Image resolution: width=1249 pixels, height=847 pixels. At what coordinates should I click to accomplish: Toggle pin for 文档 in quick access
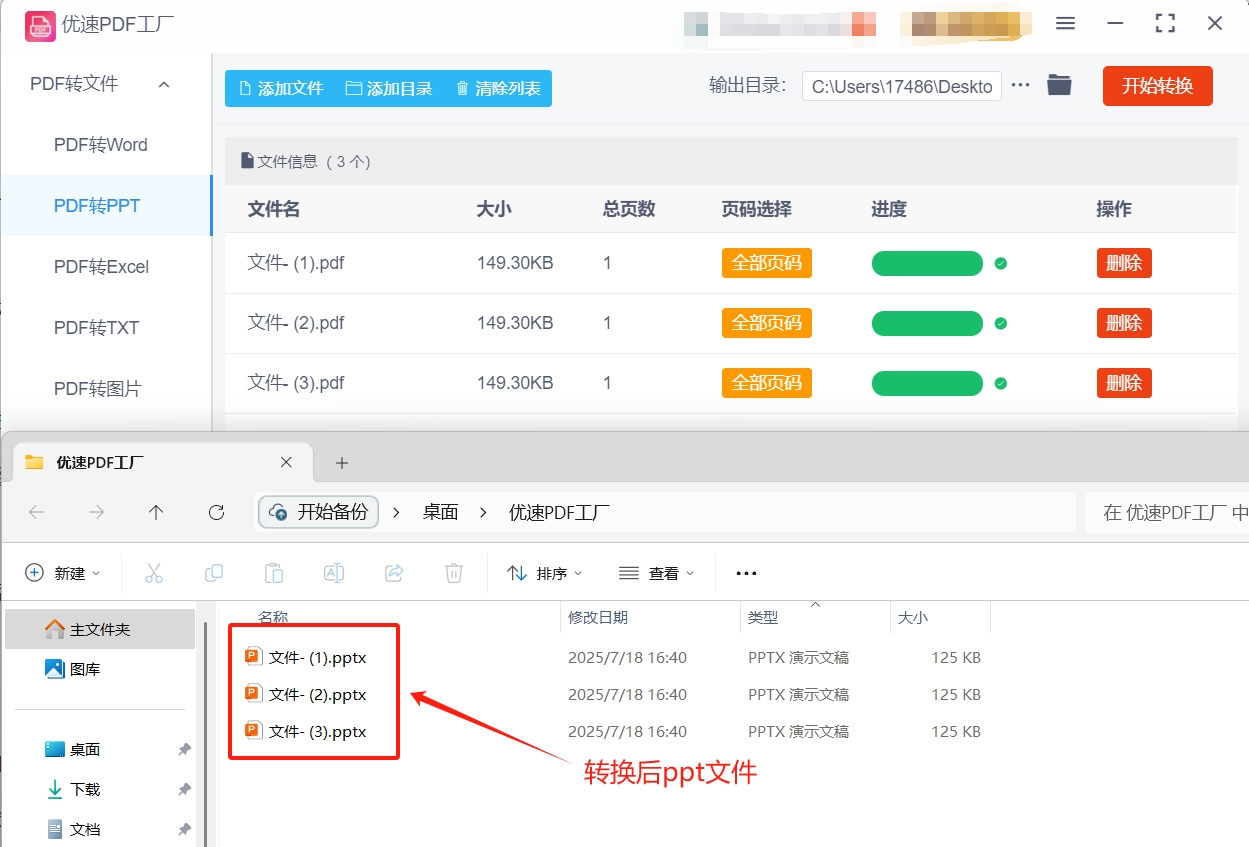(x=183, y=828)
